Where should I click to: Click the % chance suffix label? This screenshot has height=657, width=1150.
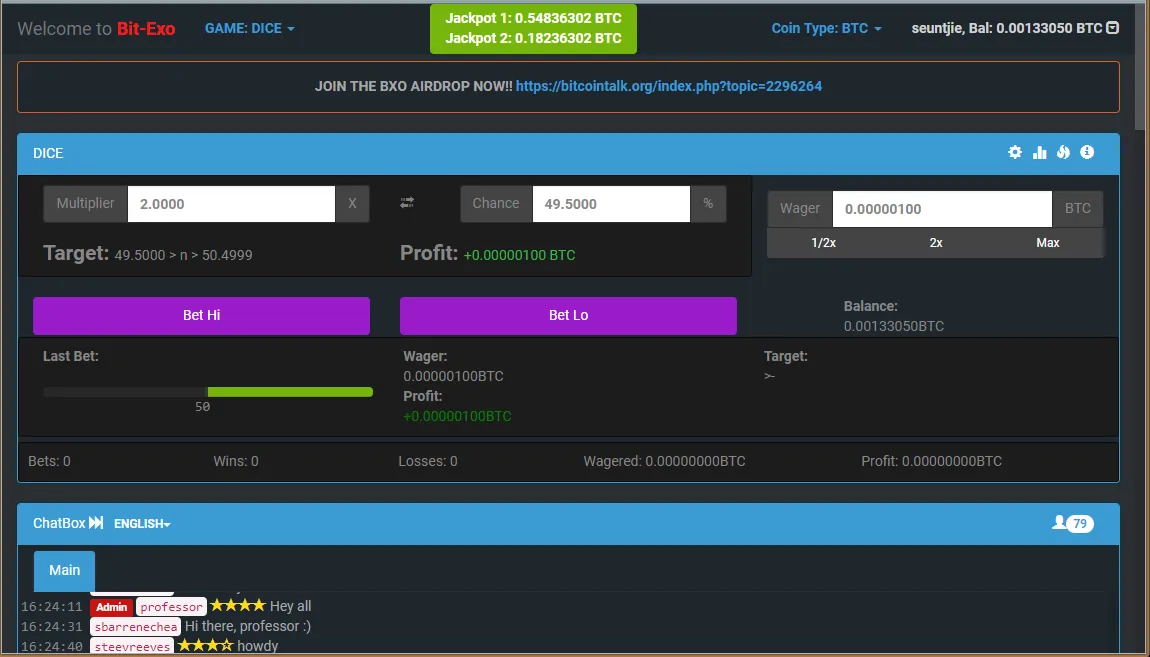[708, 204]
